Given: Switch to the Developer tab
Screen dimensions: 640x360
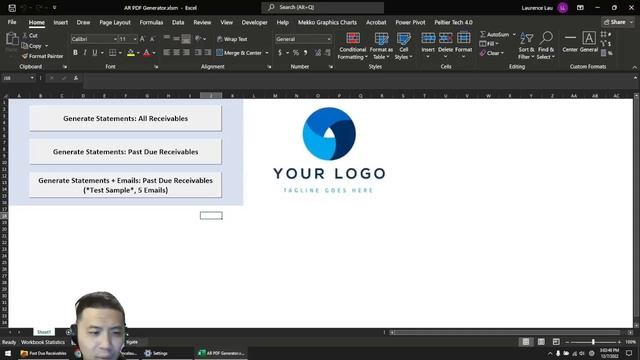Looking at the screenshot, I should [254, 22].
